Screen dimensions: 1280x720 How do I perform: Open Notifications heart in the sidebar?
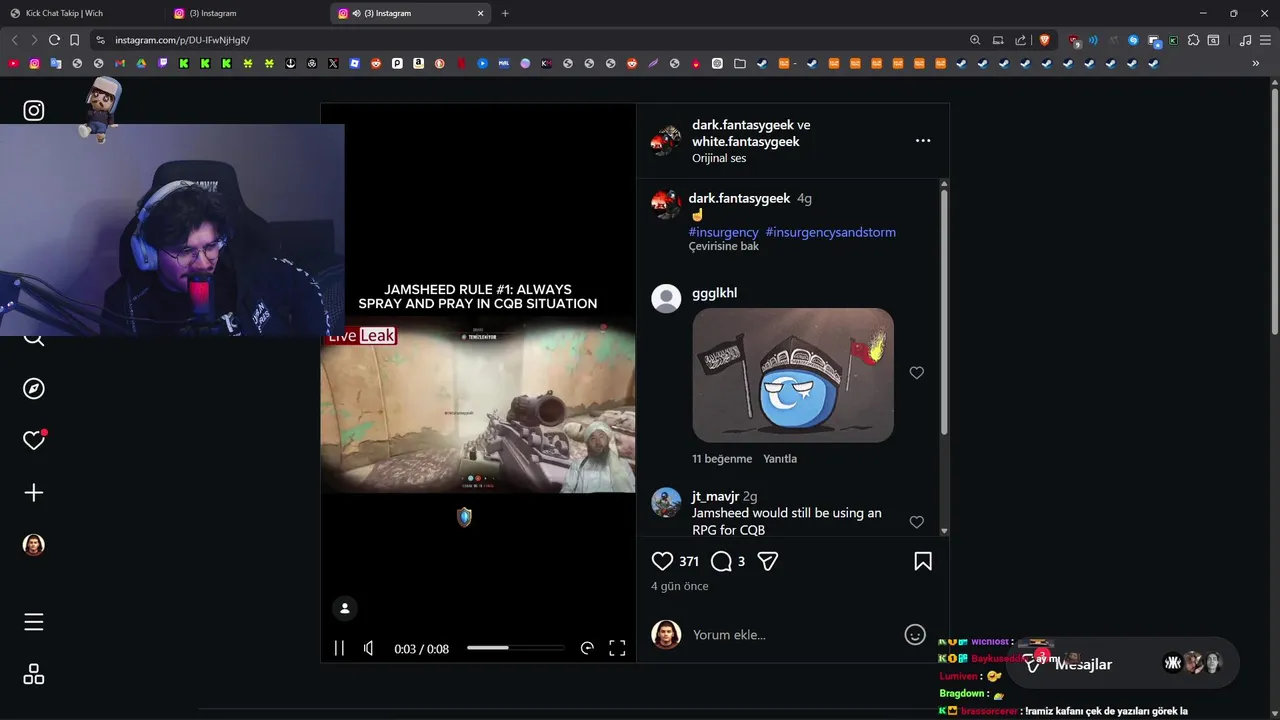34,440
